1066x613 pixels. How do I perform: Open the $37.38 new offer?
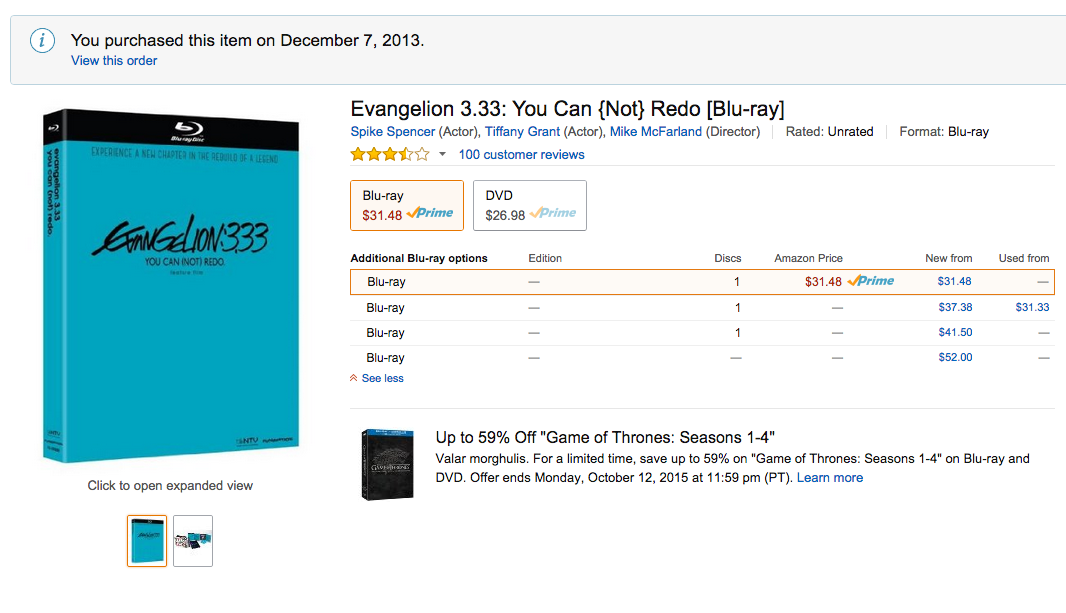pos(955,307)
